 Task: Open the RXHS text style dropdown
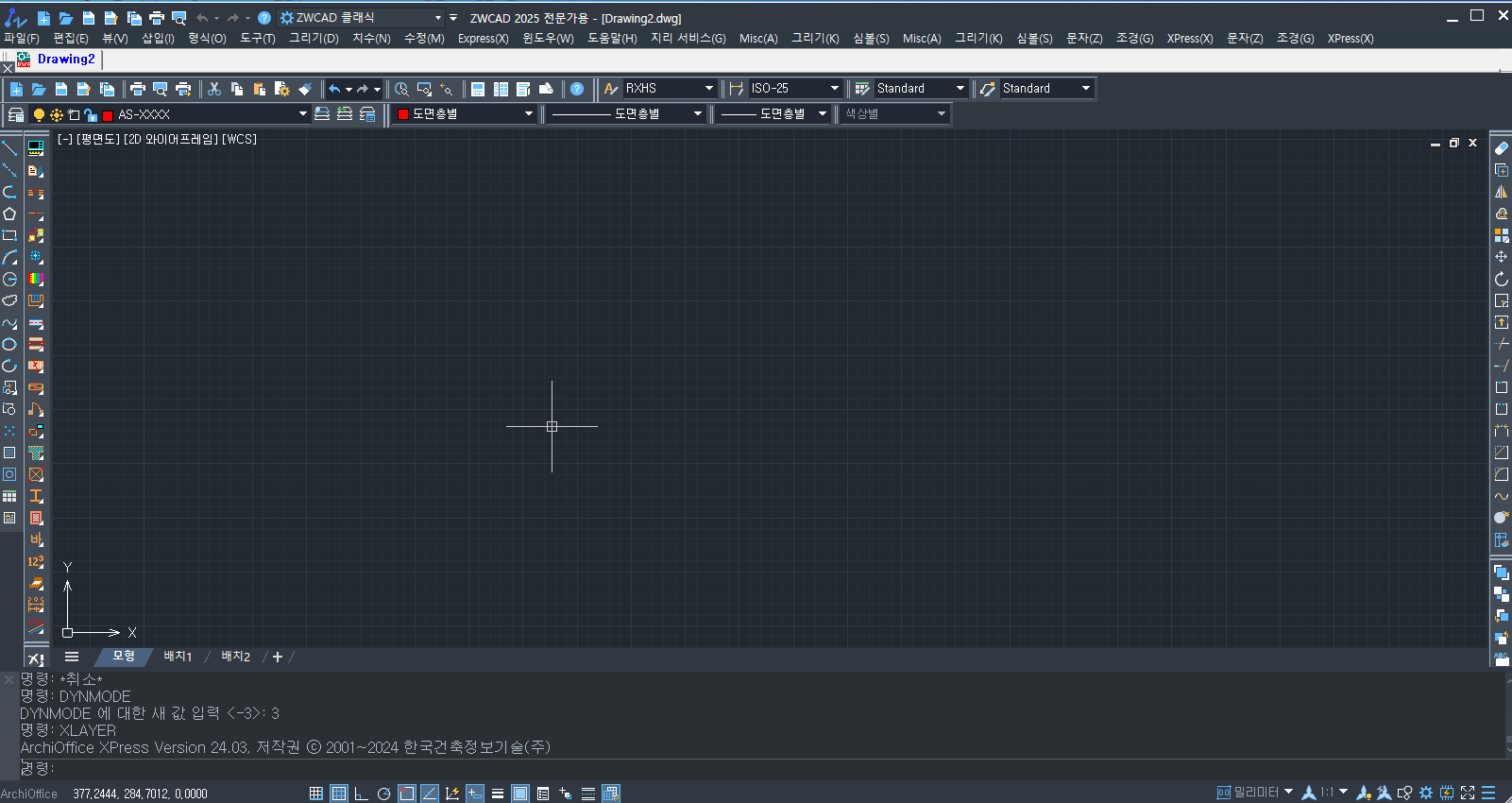(709, 89)
